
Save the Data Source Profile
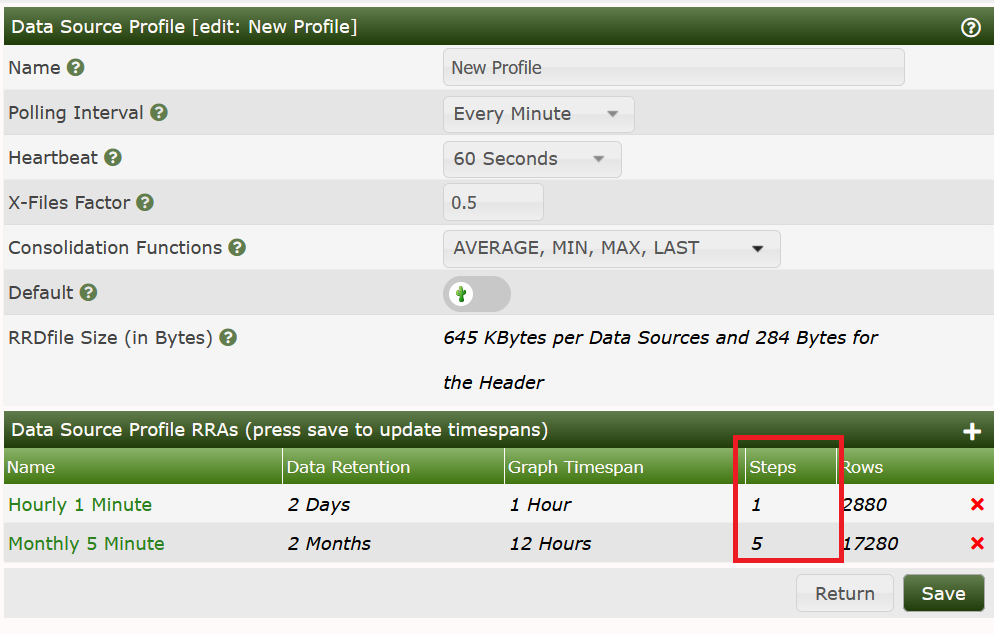click(x=943, y=592)
